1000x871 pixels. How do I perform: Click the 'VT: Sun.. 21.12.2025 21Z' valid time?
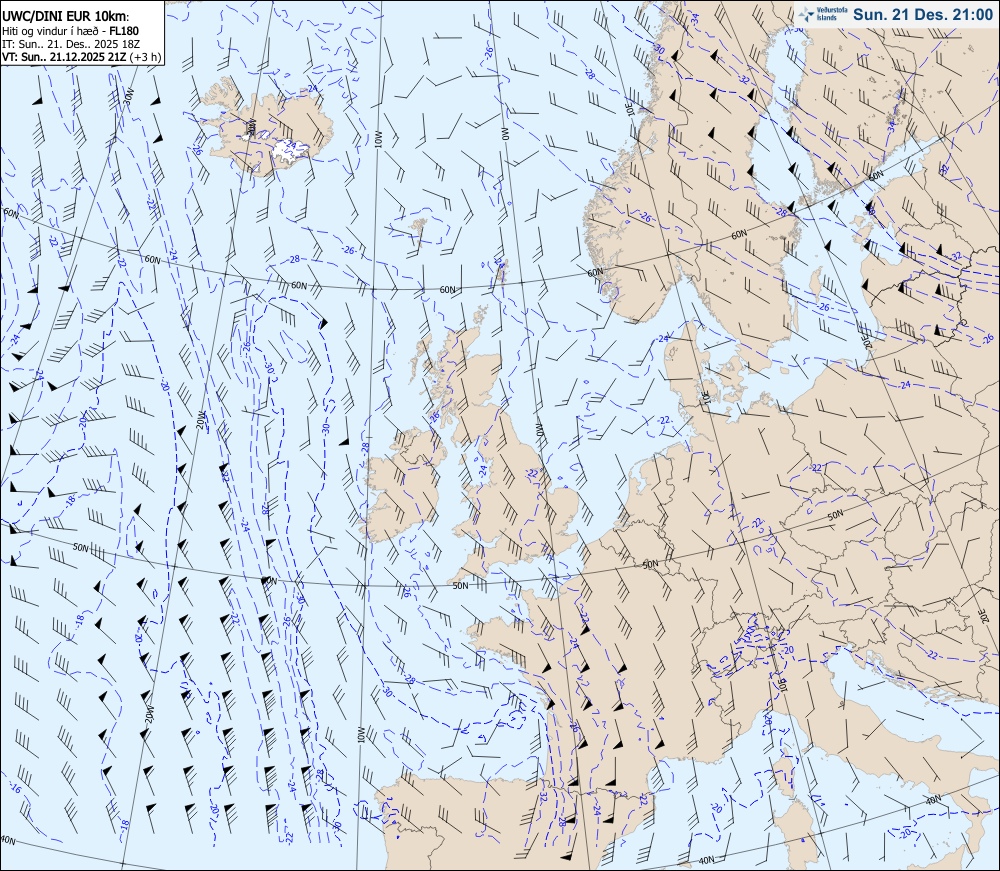pyautogui.click(x=64, y=56)
